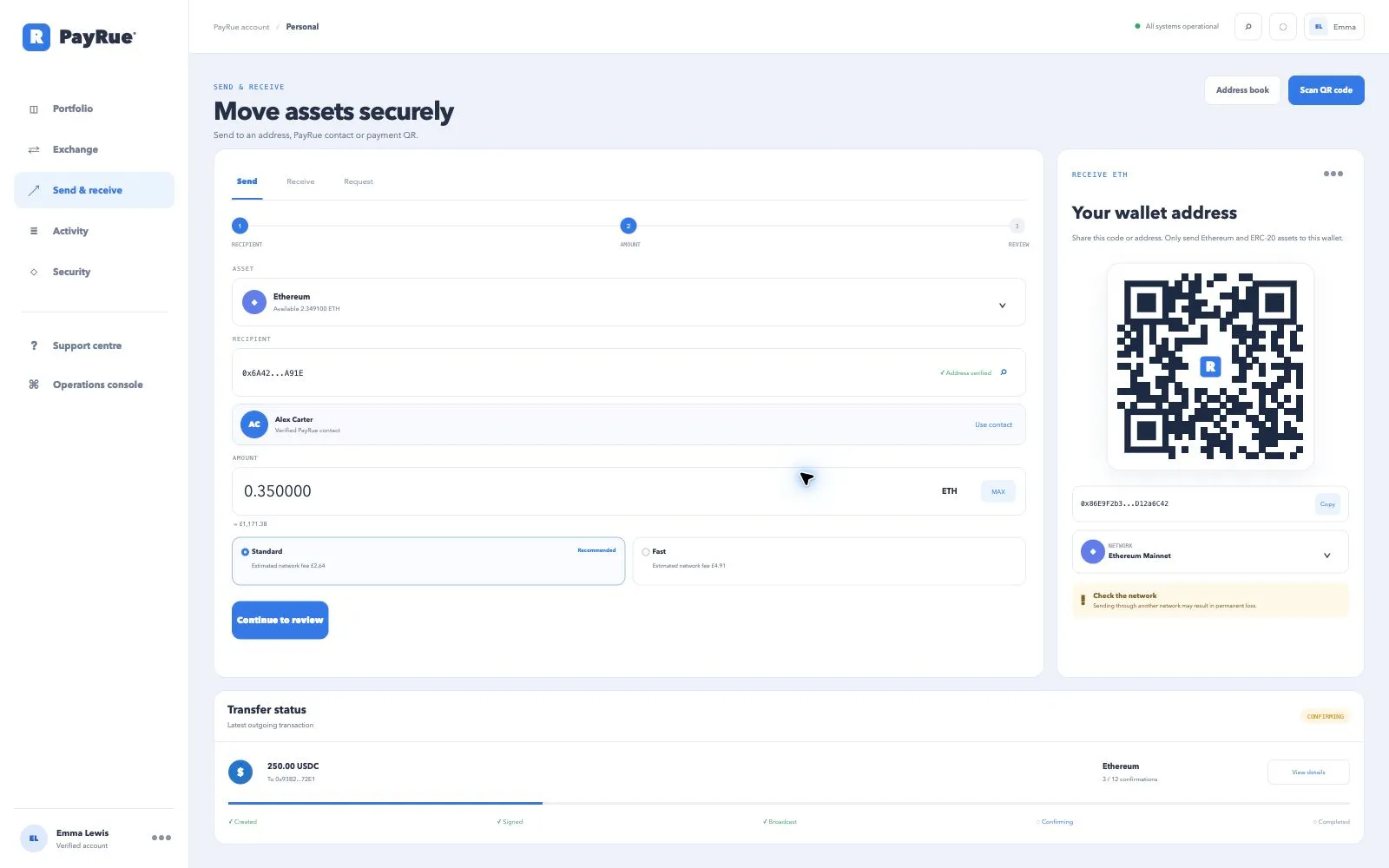Click Continue to review
The width and height of the screenshot is (1389, 868).
[280, 620]
